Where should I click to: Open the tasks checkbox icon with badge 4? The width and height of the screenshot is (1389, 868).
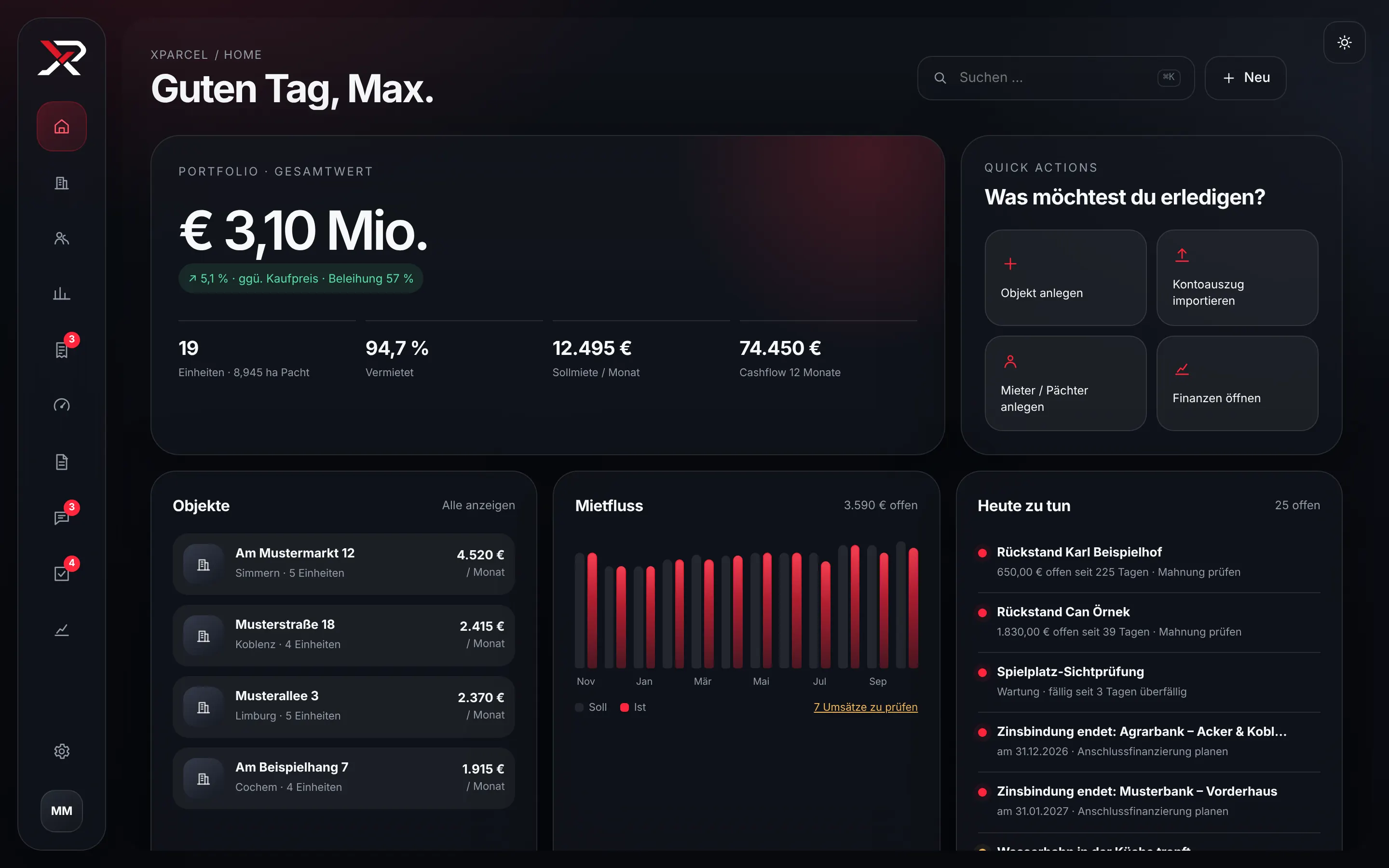(x=61, y=573)
